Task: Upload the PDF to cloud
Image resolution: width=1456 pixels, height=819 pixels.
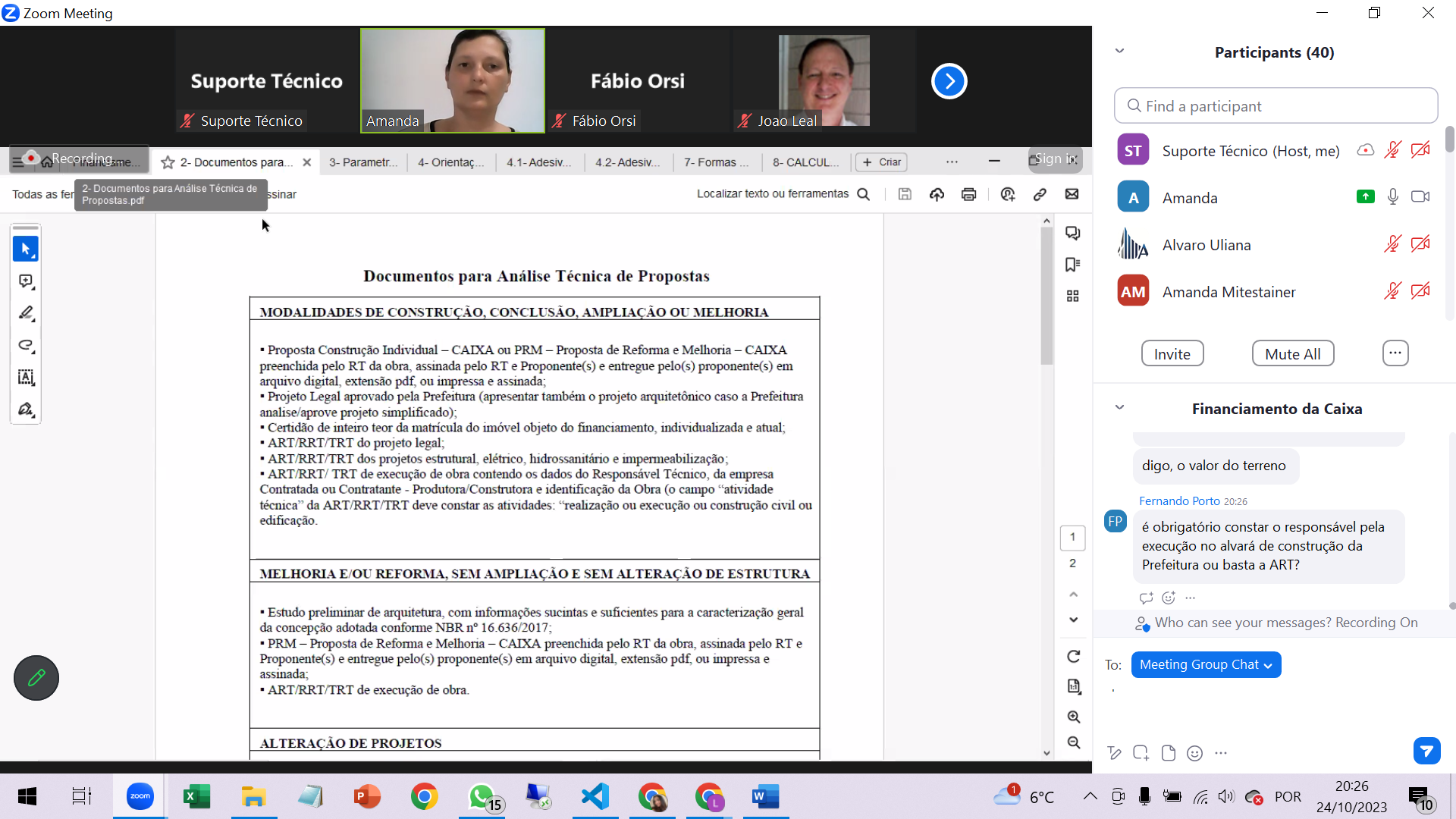Action: tap(937, 194)
